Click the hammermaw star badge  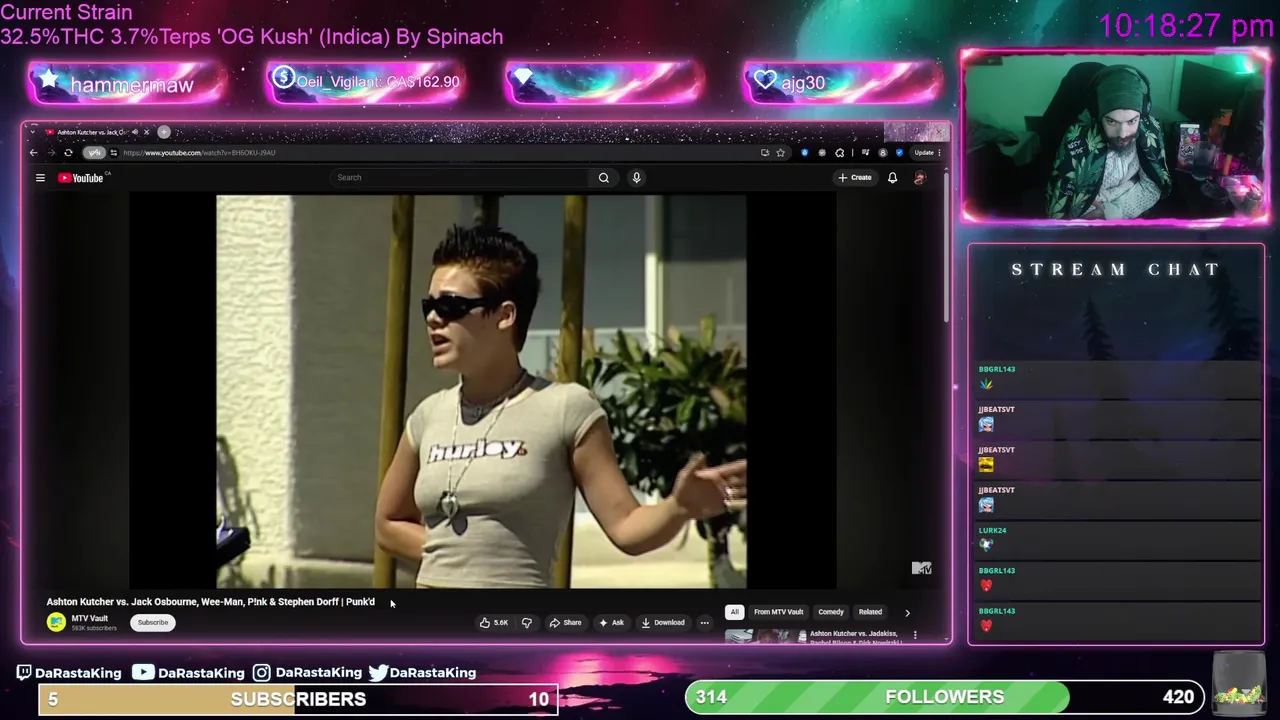coord(49,81)
